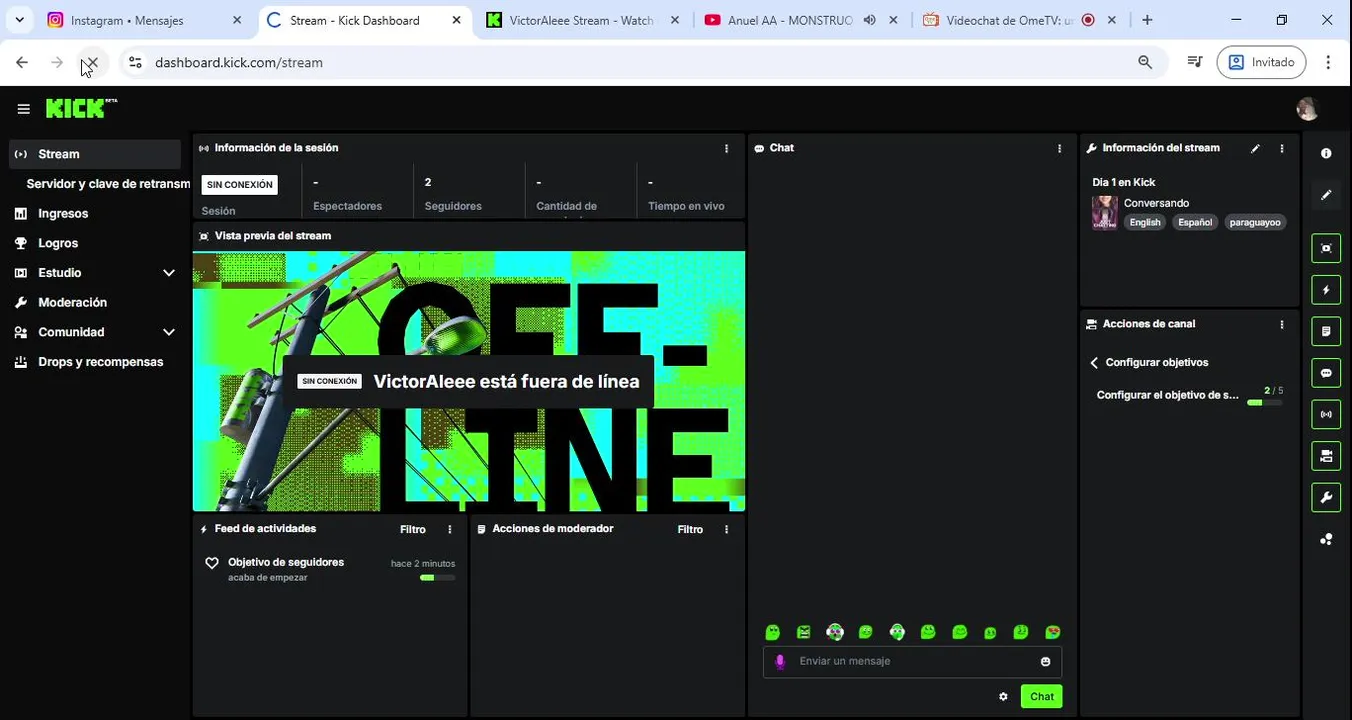This screenshot has width=1352, height=720.
Task: Toggle the session info broadcast widget in the right rail
Action: click(1326, 414)
